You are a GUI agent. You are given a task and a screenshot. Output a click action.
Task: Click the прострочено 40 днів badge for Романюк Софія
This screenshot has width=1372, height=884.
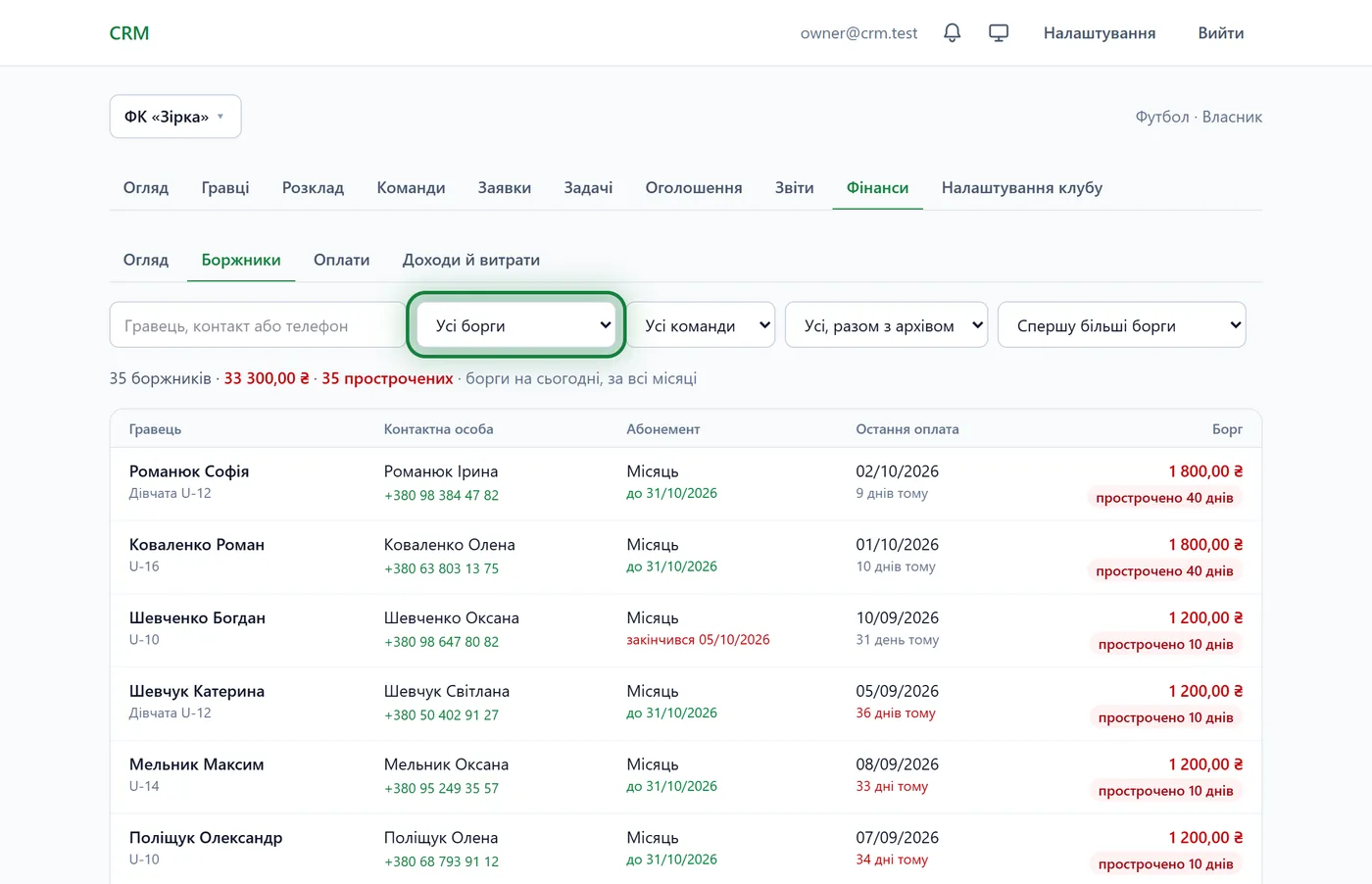1164,498
